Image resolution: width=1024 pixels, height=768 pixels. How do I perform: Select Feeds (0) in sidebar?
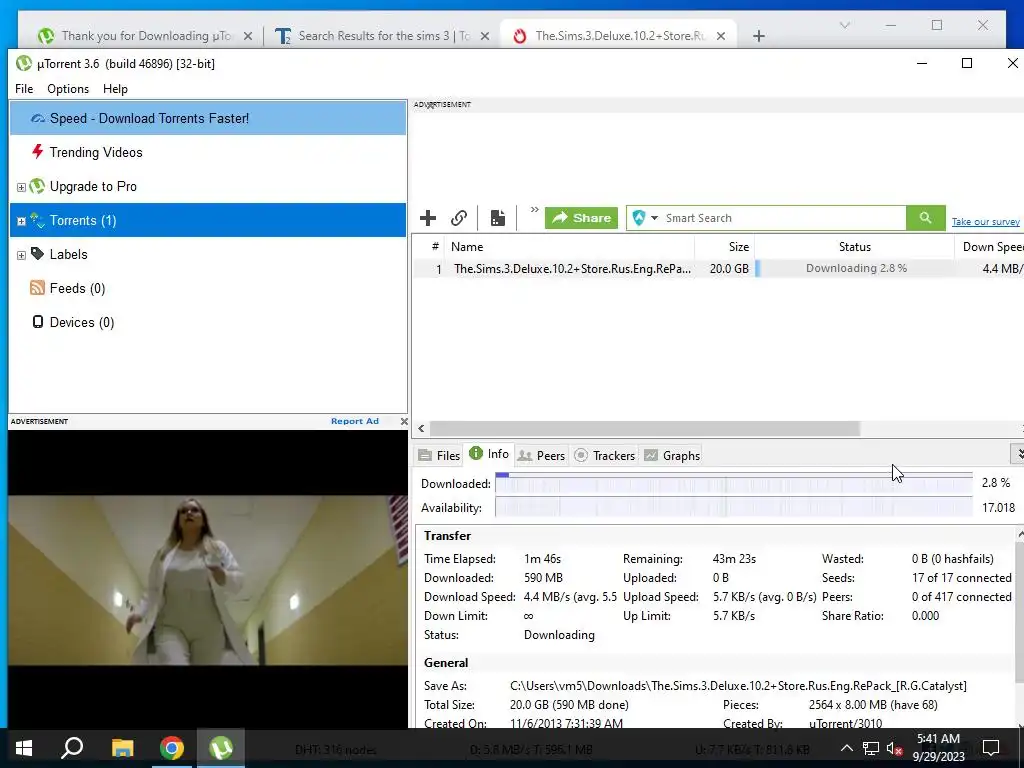click(77, 288)
